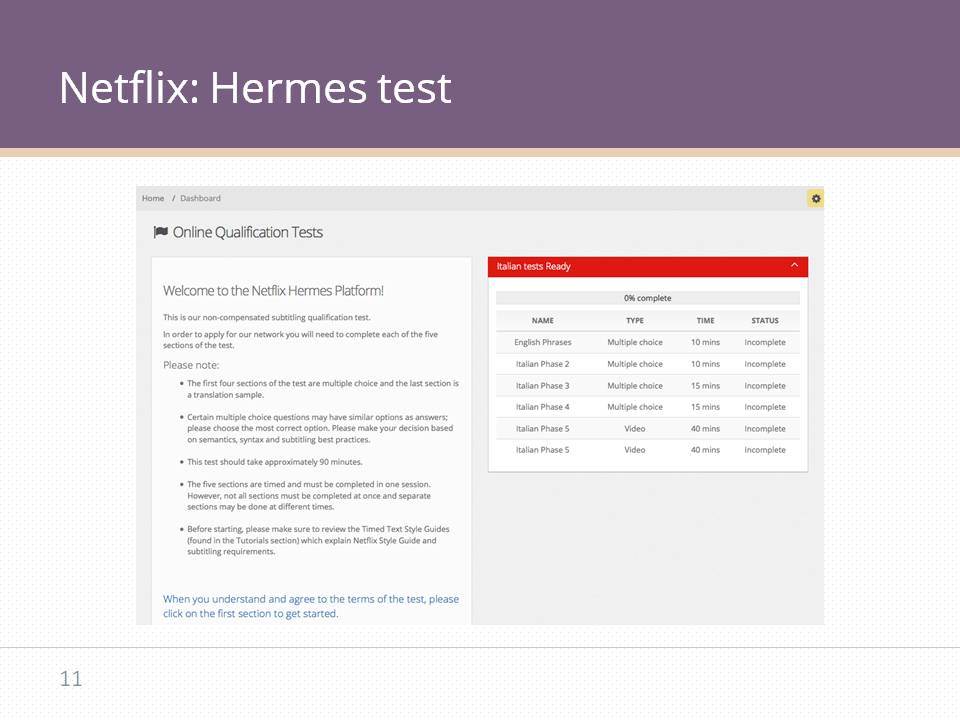Click Multiple choice in Italian Phase 2 row

[x=635, y=364]
